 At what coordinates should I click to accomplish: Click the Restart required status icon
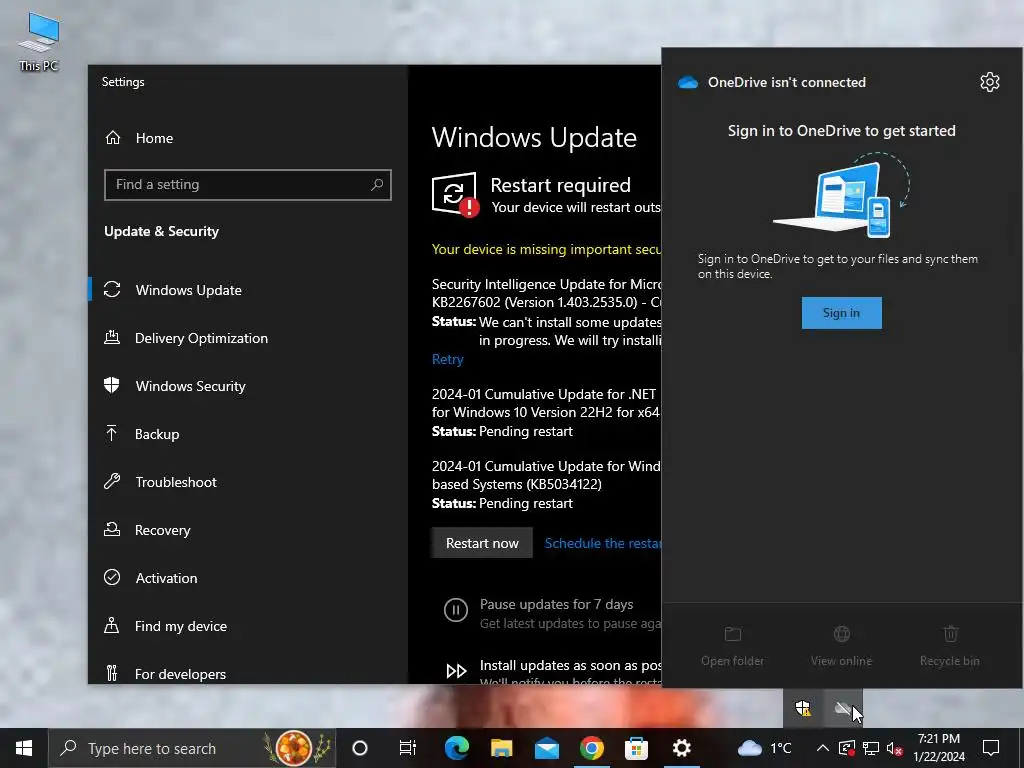coord(455,194)
